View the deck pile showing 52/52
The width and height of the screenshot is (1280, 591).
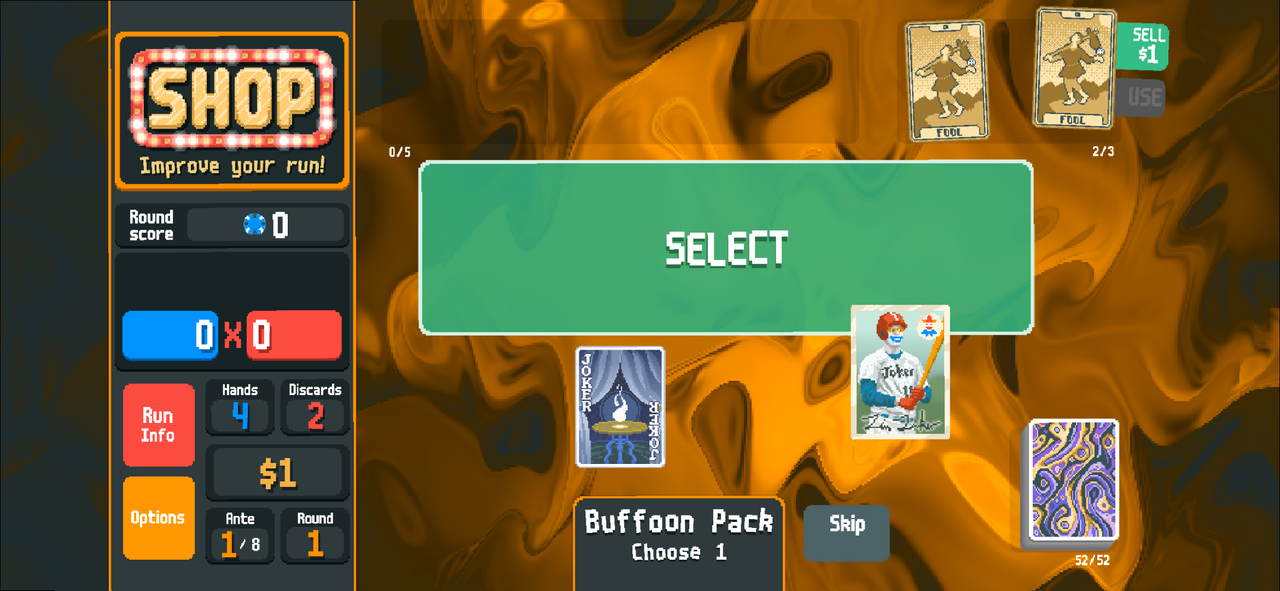pos(1073,481)
